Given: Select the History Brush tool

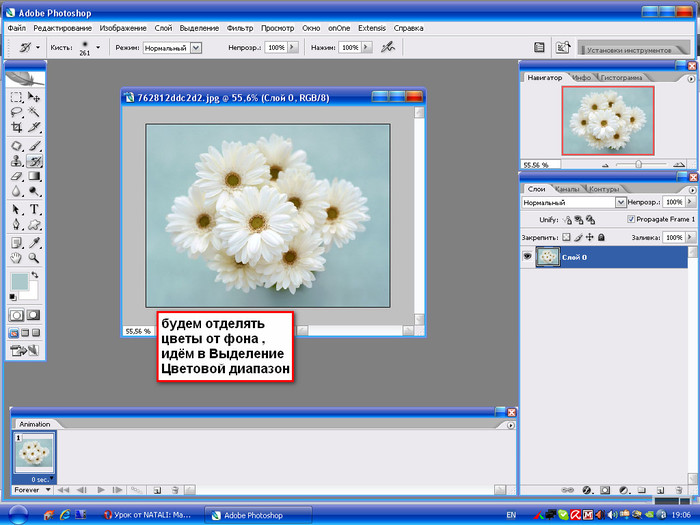Looking at the screenshot, I should 34,161.
